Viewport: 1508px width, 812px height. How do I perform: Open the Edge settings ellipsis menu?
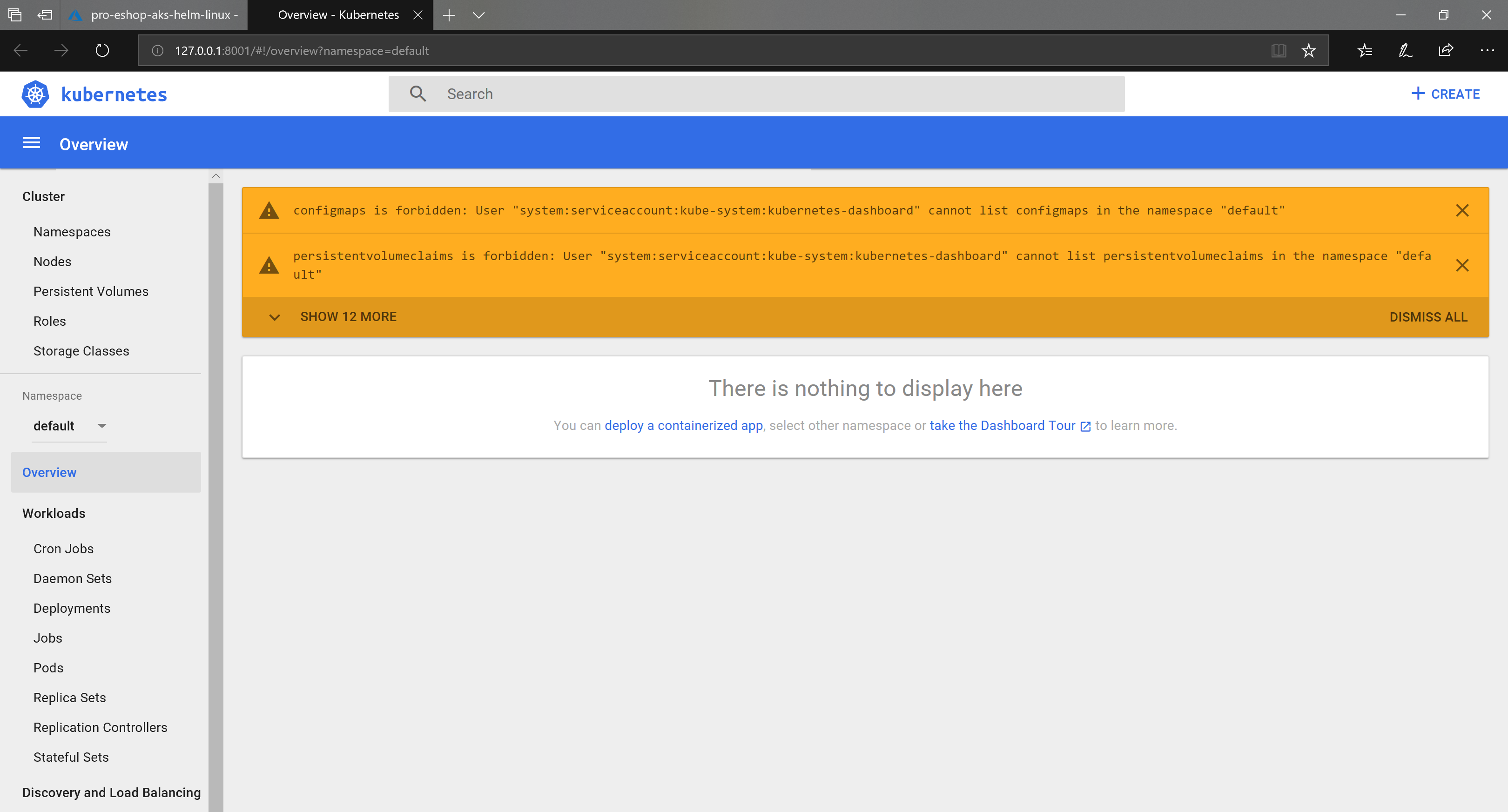coord(1487,50)
